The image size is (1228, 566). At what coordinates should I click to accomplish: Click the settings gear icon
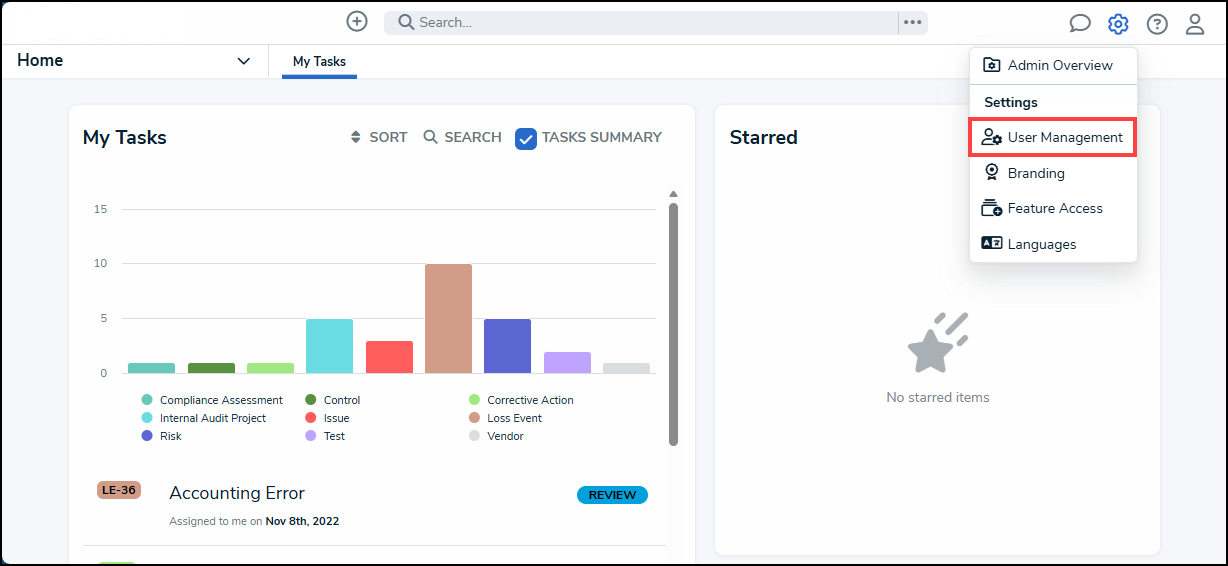[x=1118, y=24]
